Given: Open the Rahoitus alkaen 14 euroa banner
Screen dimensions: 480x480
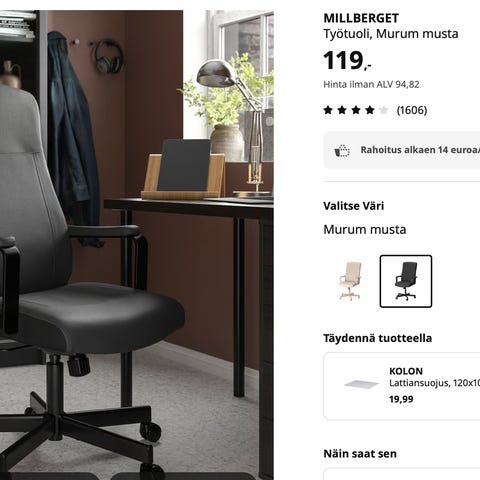Looking at the screenshot, I should point(402,150).
